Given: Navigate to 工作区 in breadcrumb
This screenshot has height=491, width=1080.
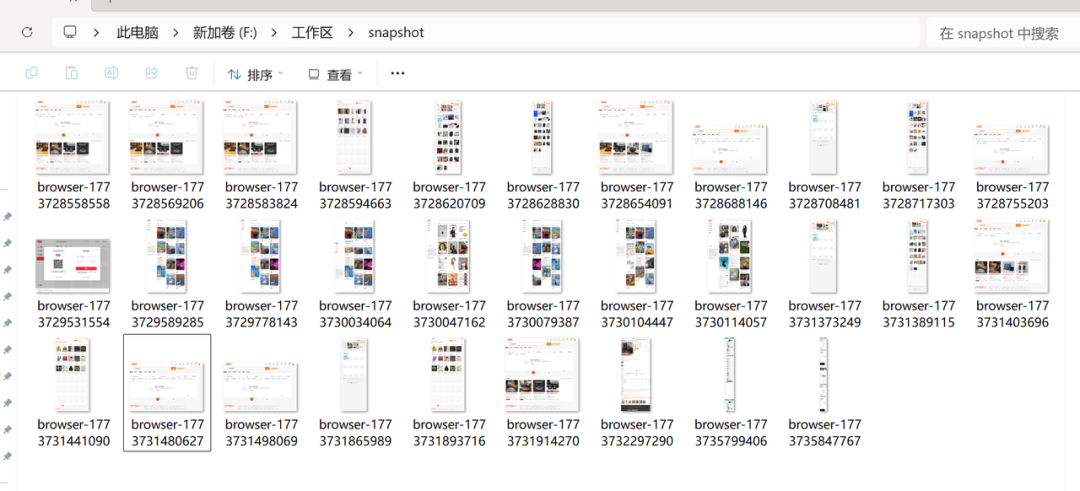Looking at the screenshot, I should coord(313,32).
